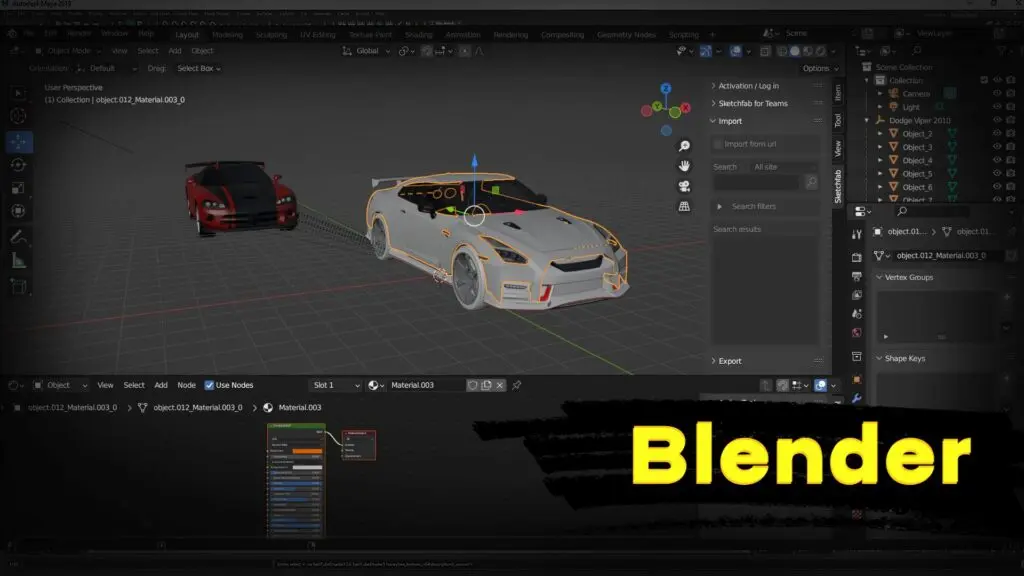The image size is (1024, 576).
Task: Expand the Sketchfab for Teams panel
Action: [x=753, y=104]
